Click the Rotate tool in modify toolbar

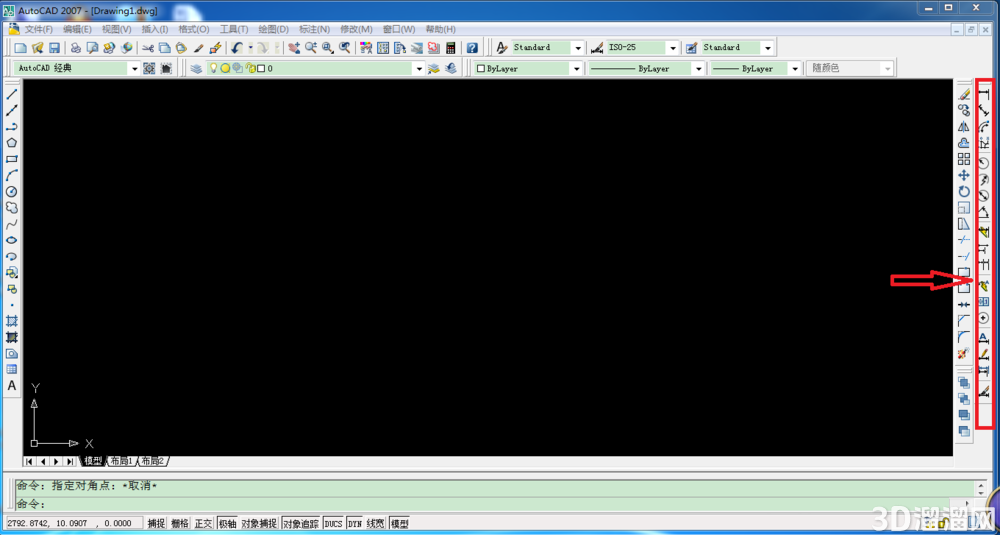[964, 191]
